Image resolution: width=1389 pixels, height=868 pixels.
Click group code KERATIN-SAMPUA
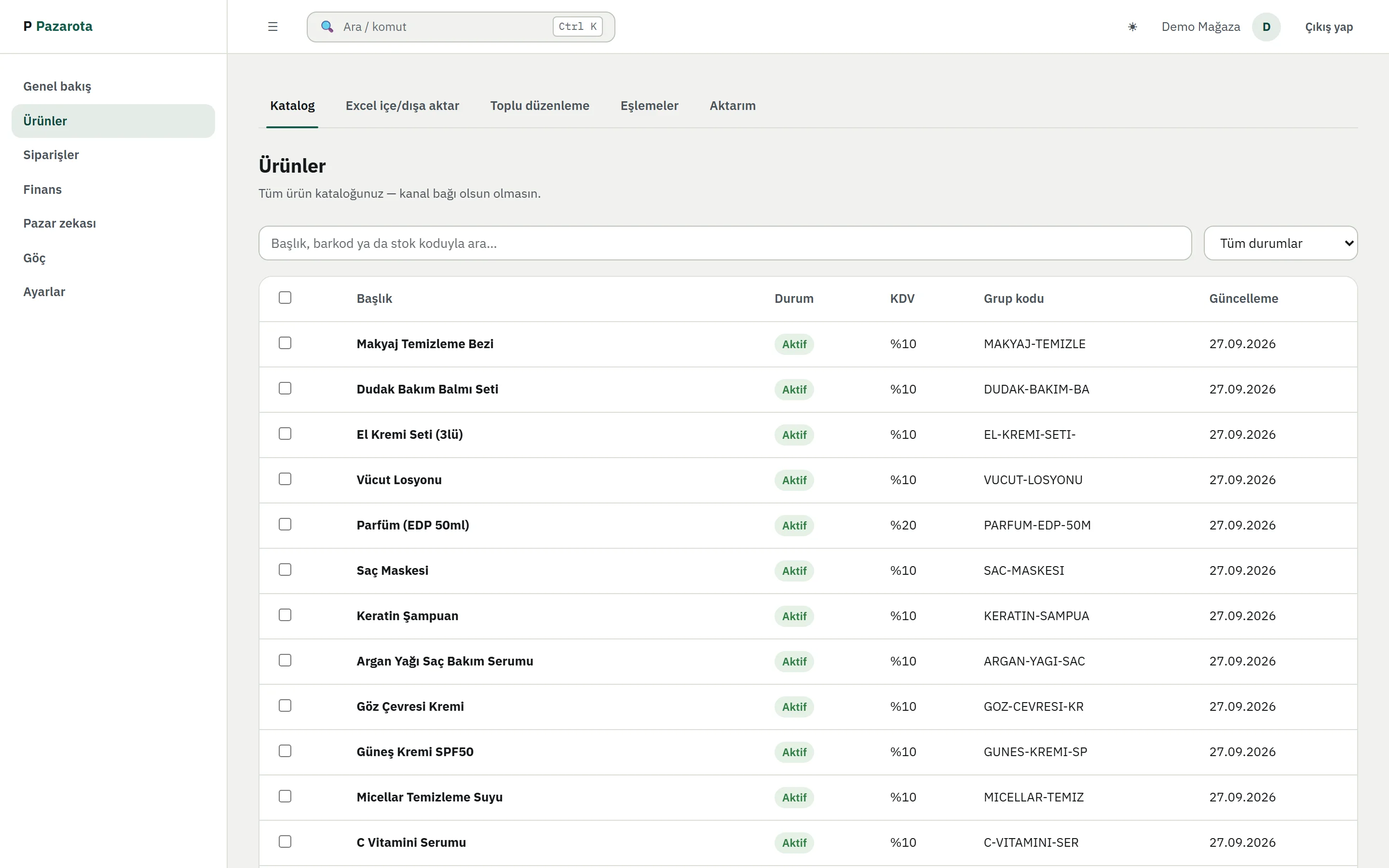coord(1036,616)
